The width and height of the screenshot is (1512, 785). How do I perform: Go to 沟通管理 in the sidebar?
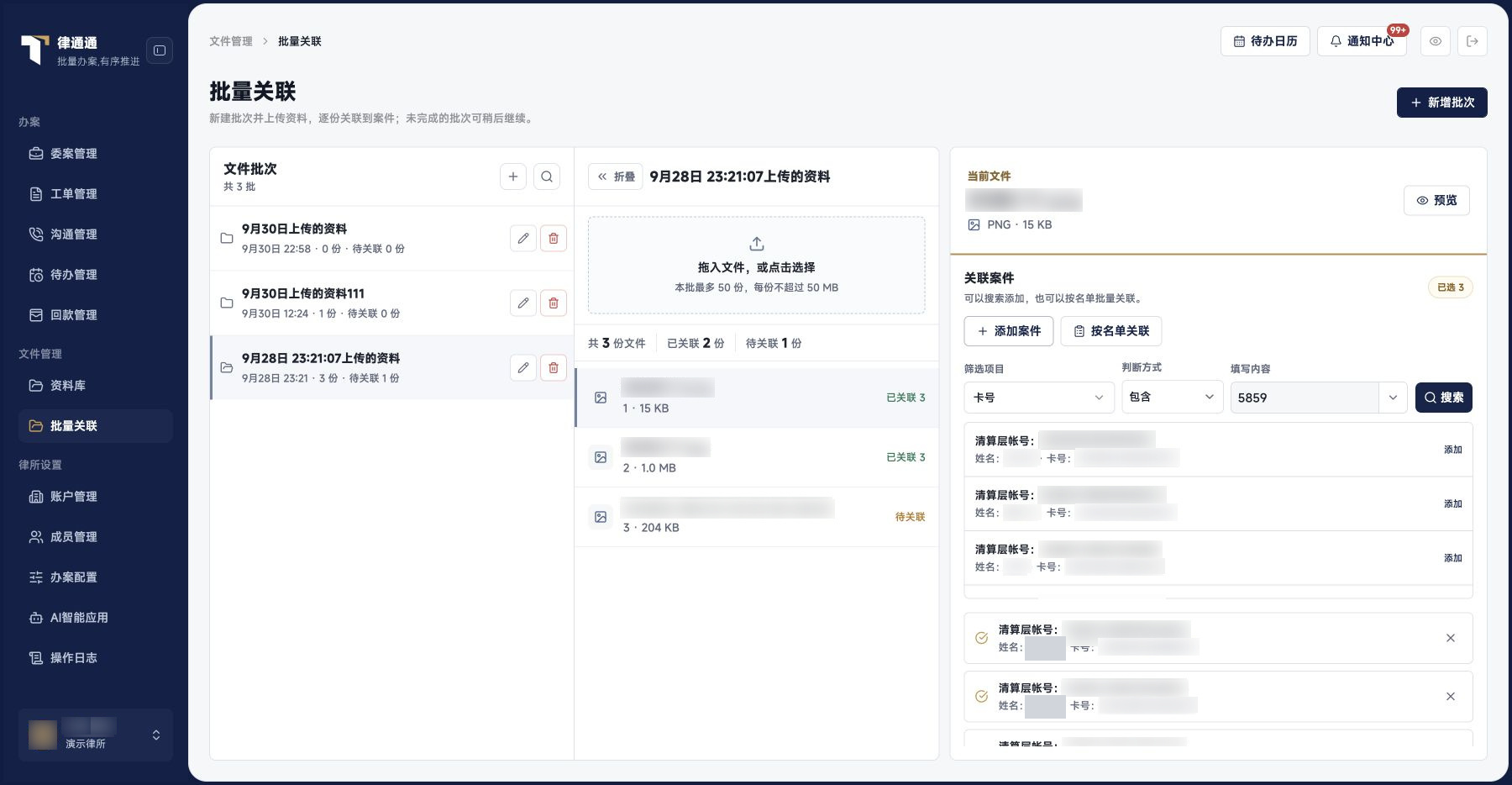[x=96, y=234]
